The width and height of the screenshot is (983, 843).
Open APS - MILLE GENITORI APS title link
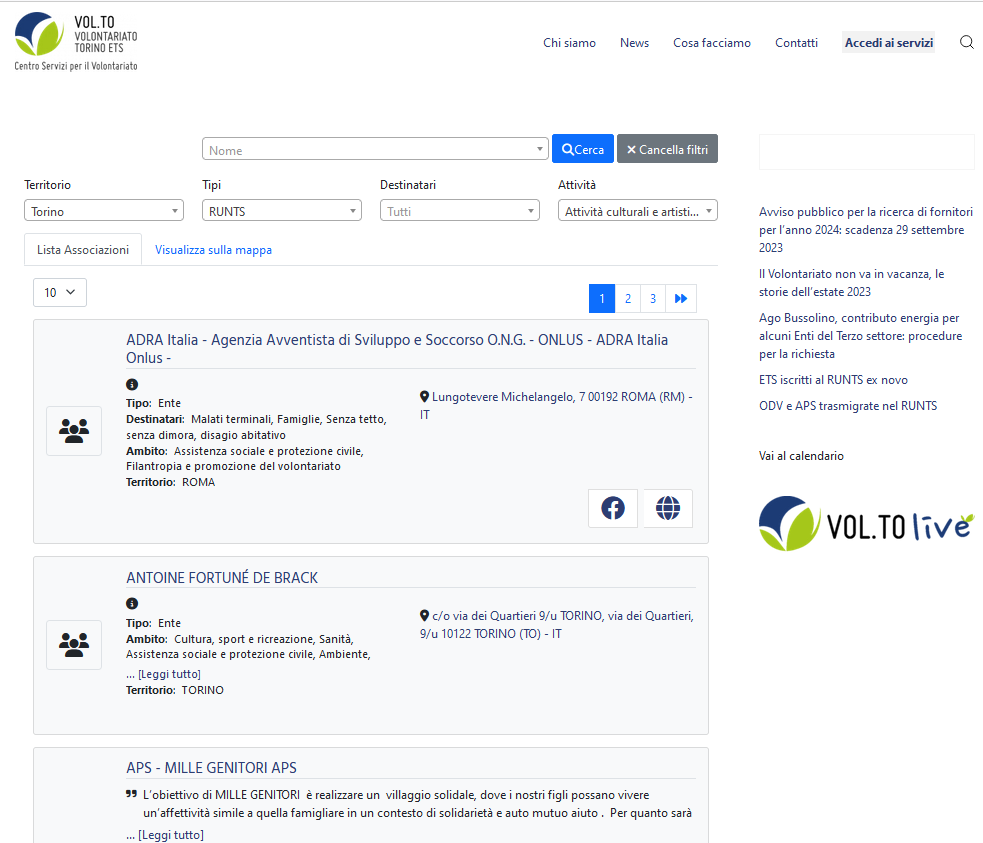(x=211, y=768)
